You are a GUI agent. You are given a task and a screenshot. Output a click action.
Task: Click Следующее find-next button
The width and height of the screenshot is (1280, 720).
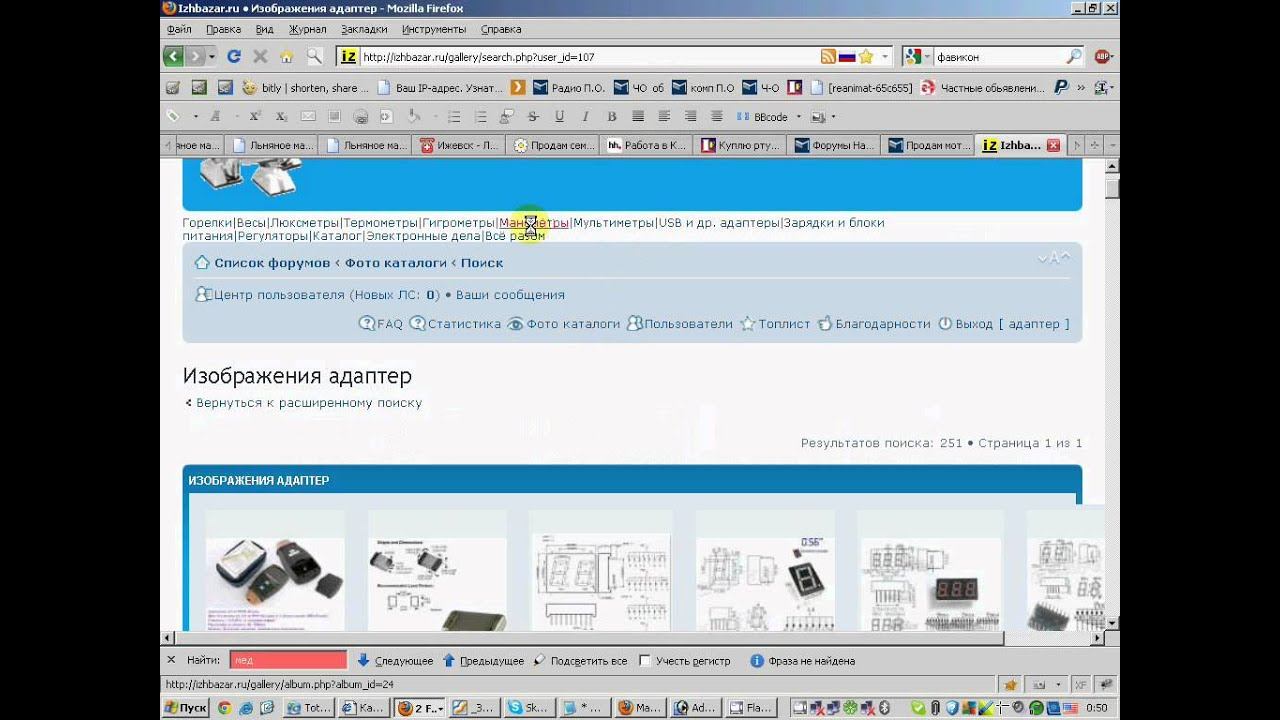[395, 661]
